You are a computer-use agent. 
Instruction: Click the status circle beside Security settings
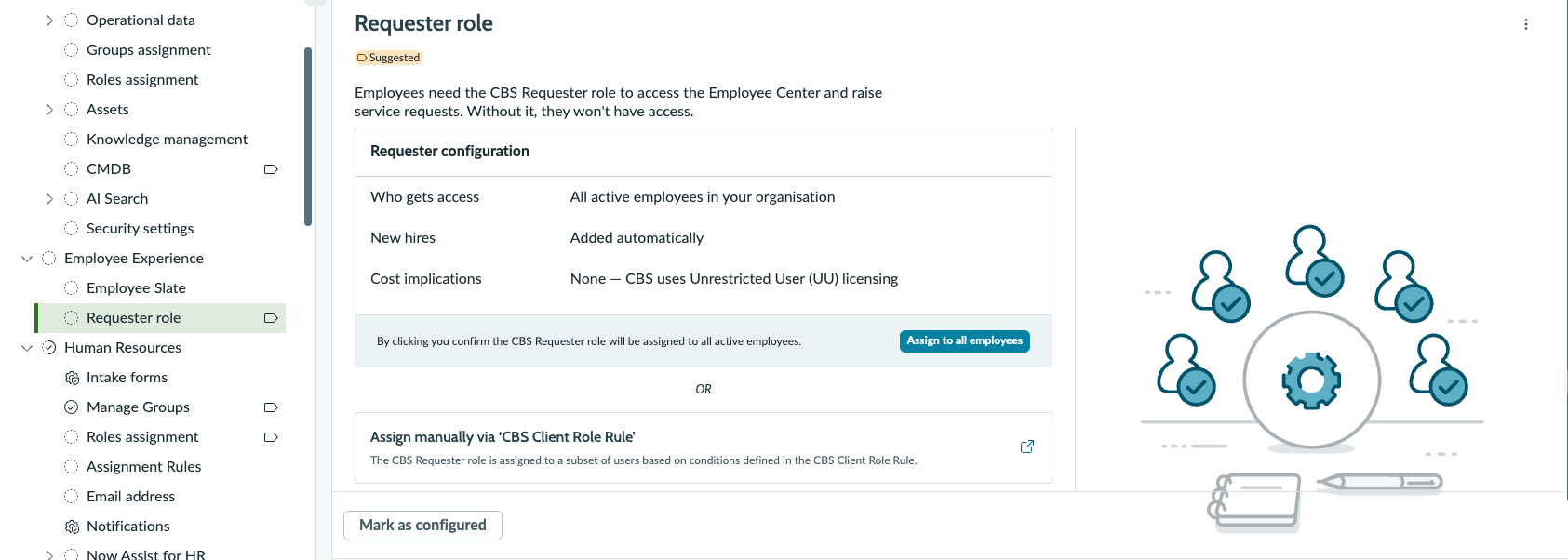71,229
